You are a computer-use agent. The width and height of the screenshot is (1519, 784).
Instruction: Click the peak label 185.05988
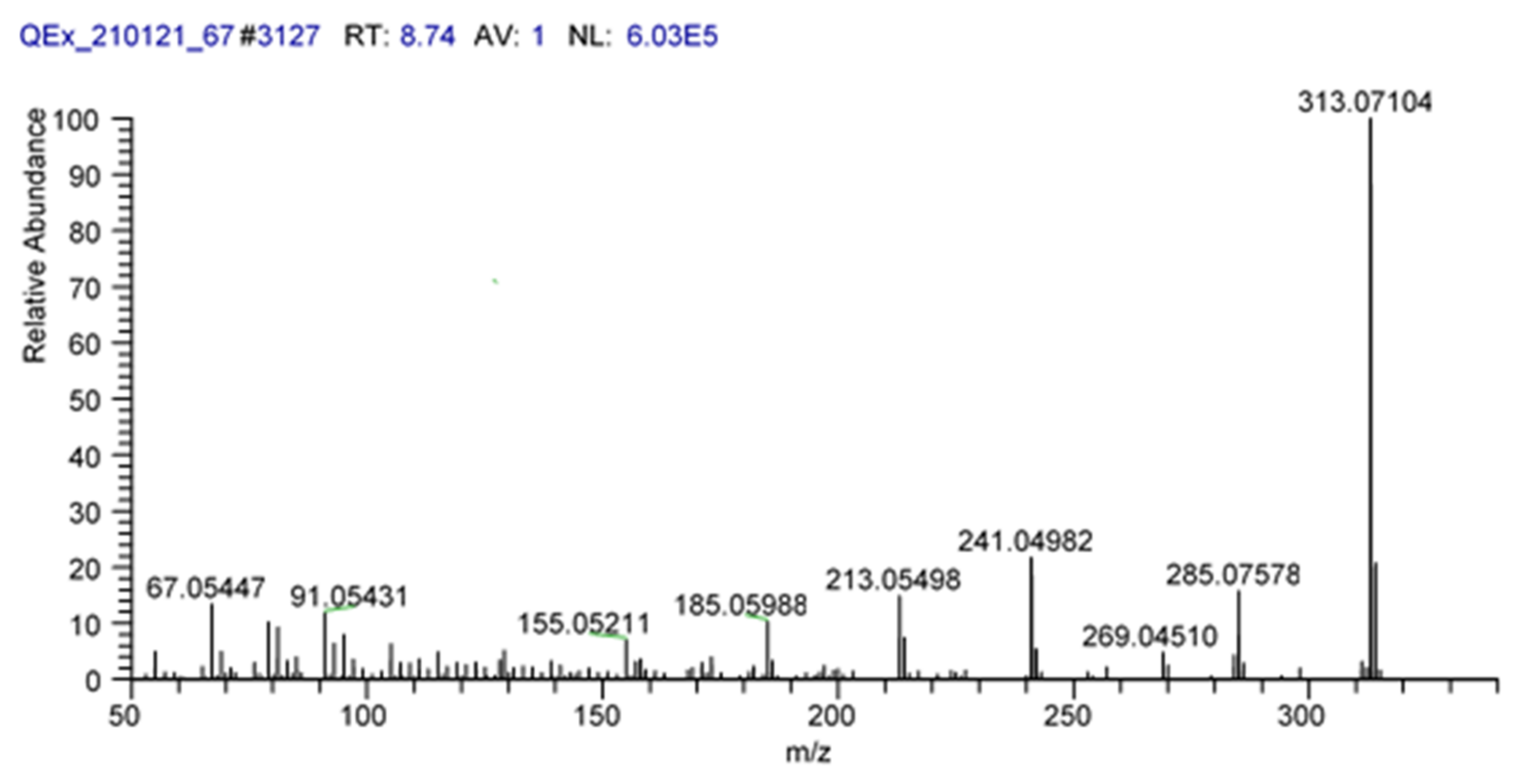pos(740,605)
